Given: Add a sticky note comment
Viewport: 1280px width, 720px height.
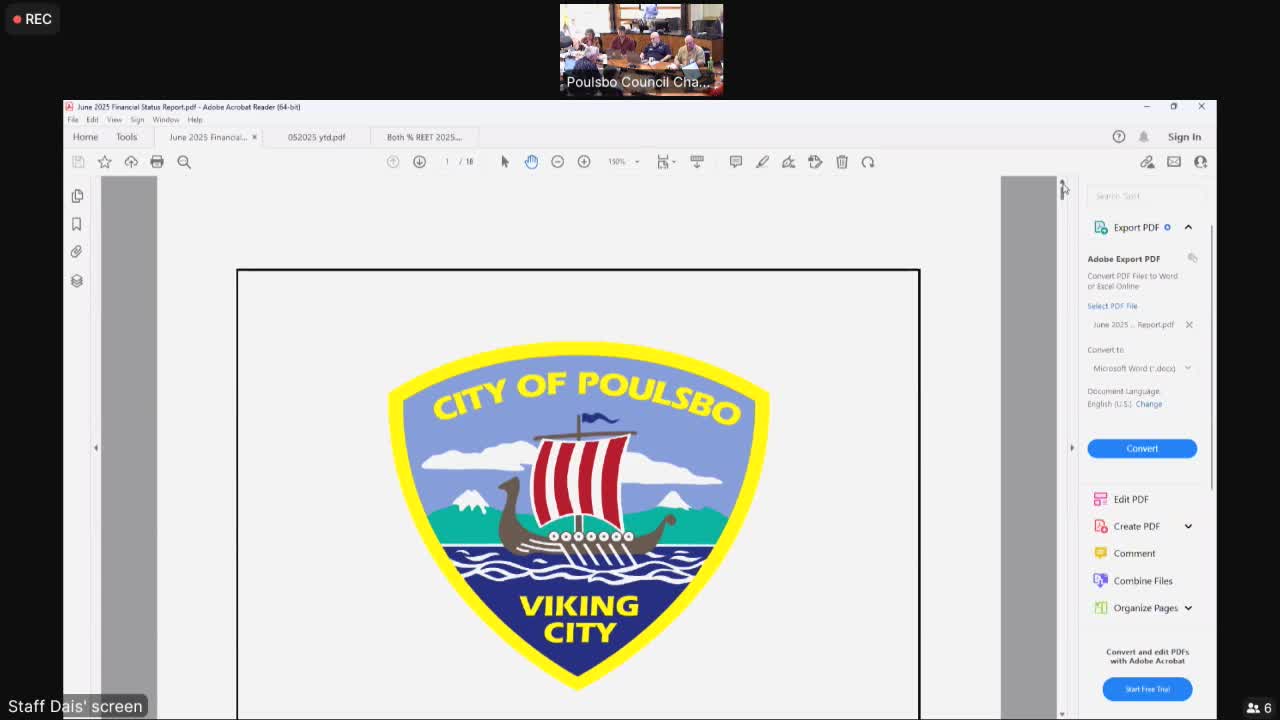Looking at the screenshot, I should [736, 162].
